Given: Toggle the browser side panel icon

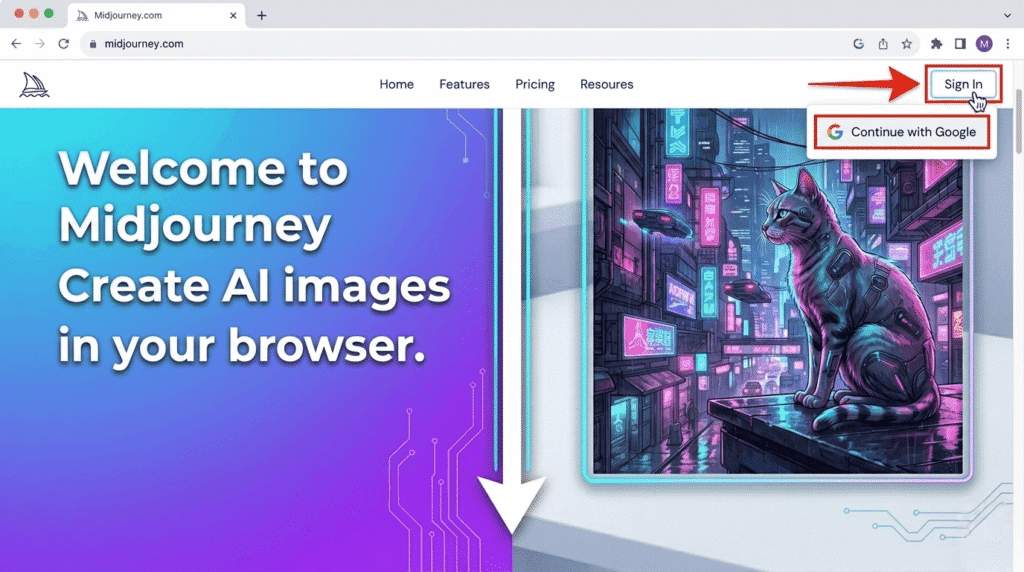Looking at the screenshot, I should [x=960, y=44].
